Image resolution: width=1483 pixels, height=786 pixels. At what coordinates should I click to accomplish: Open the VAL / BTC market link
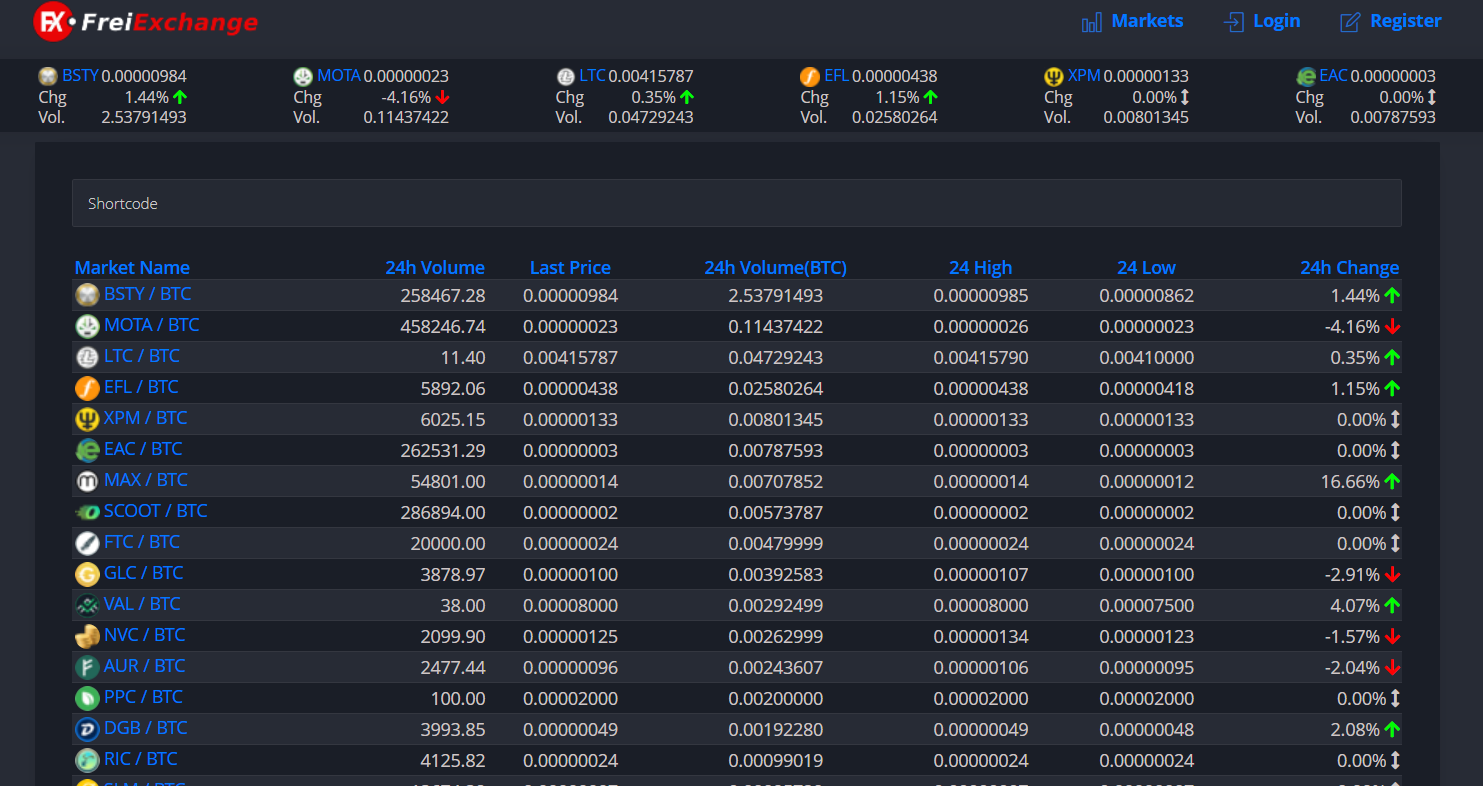(x=142, y=604)
